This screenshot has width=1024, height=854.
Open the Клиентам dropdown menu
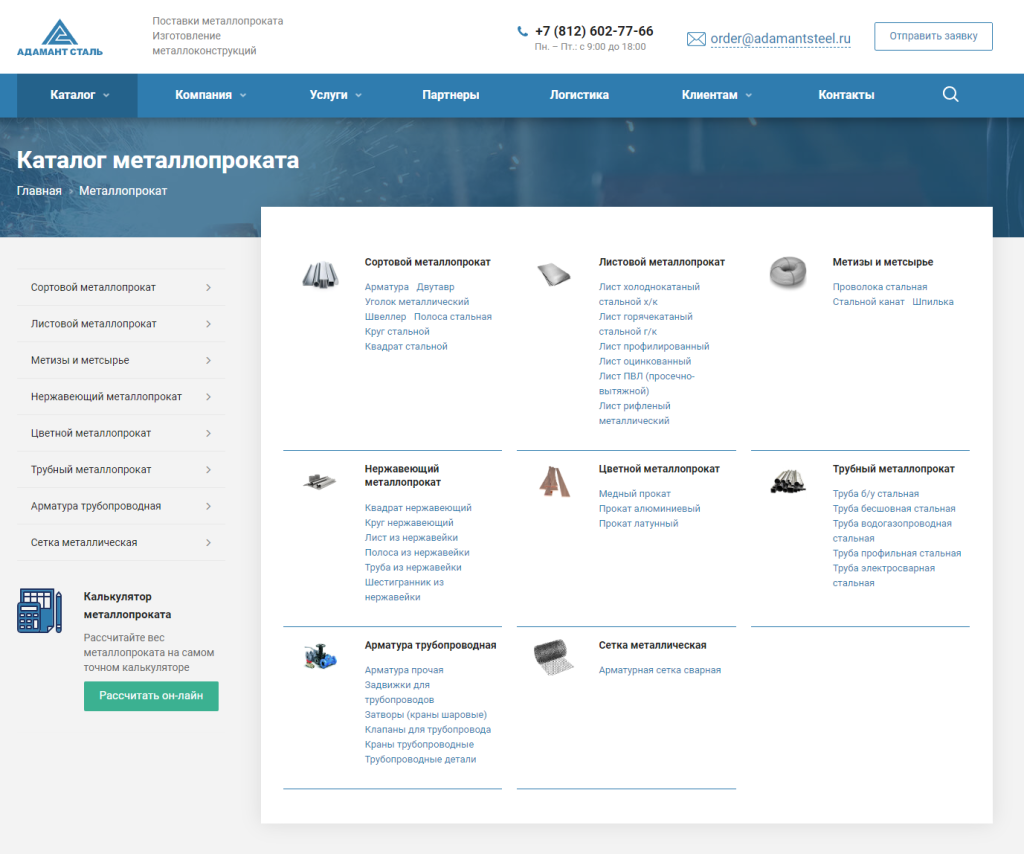point(716,95)
